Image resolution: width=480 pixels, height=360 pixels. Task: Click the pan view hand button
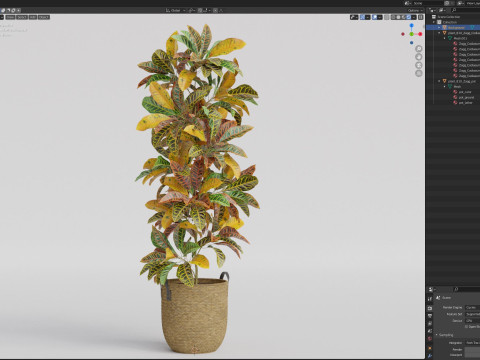419,57
